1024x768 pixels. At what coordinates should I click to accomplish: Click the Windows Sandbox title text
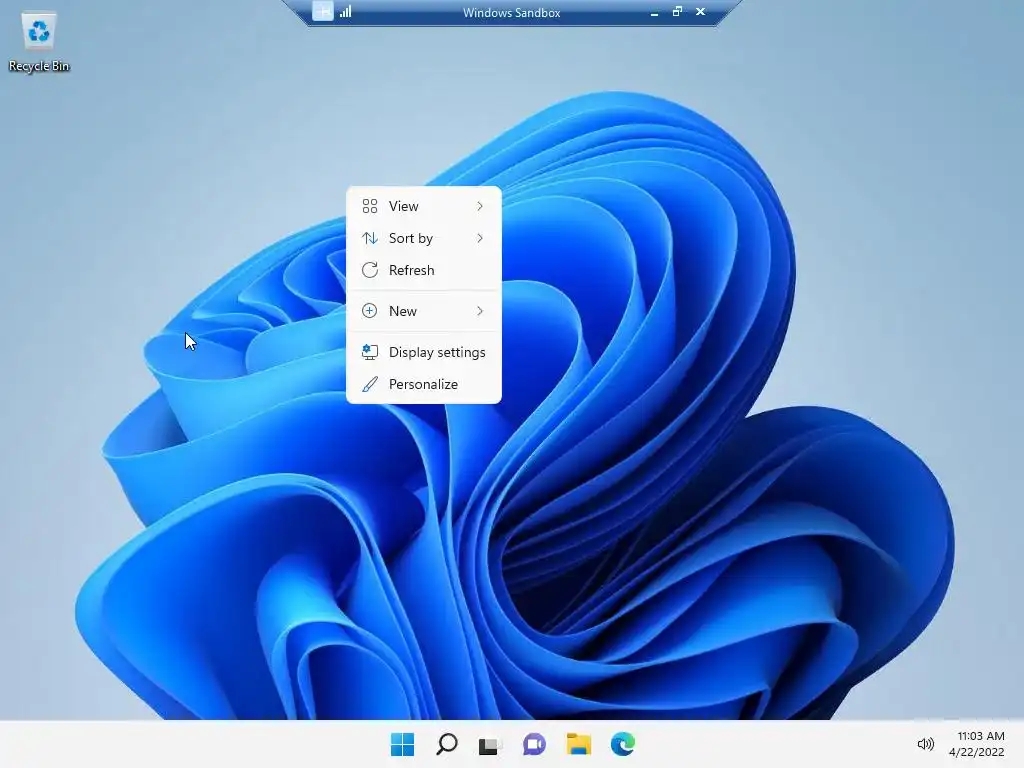[x=511, y=12]
